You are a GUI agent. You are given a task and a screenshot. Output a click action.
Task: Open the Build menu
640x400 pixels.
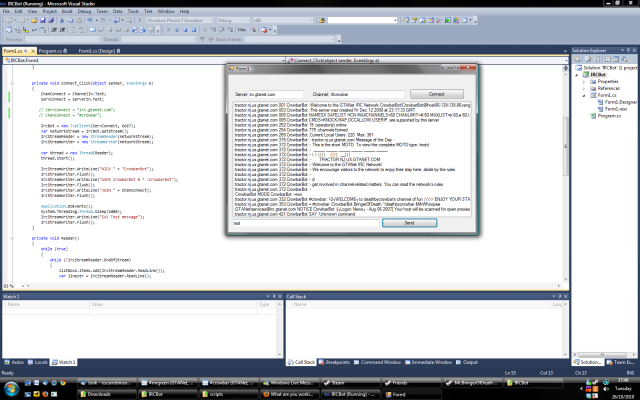(x=67, y=11)
